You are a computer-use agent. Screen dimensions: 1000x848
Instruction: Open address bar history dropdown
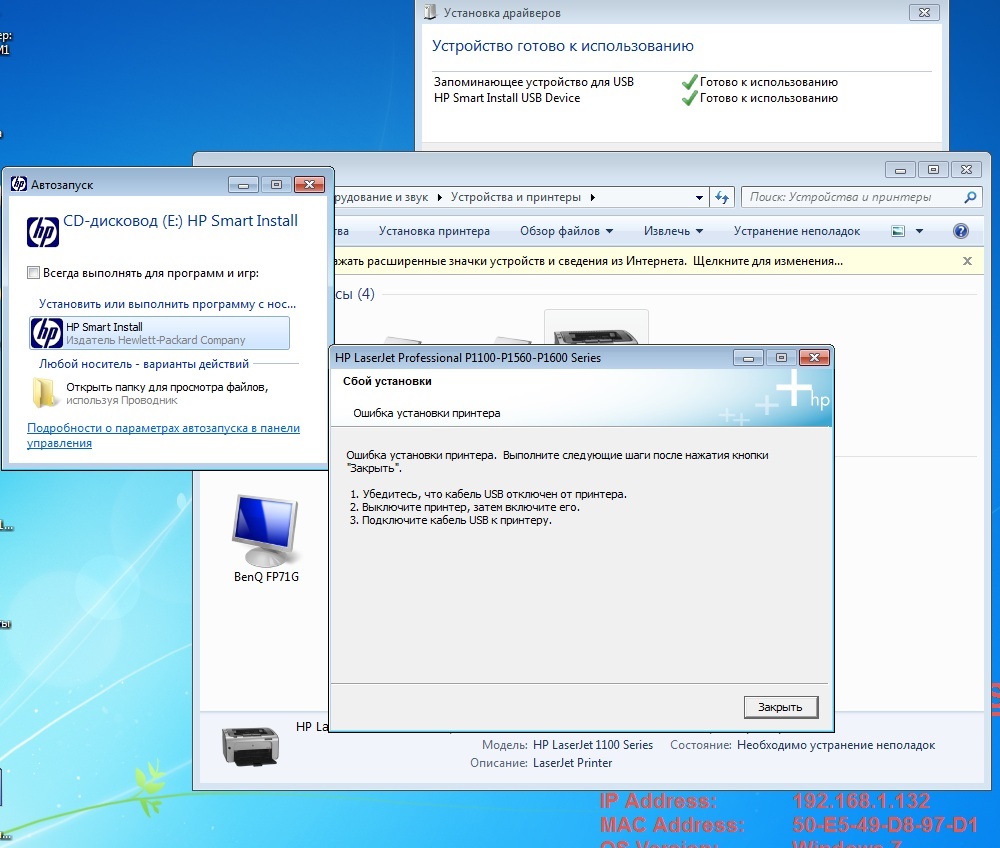coord(699,198)
